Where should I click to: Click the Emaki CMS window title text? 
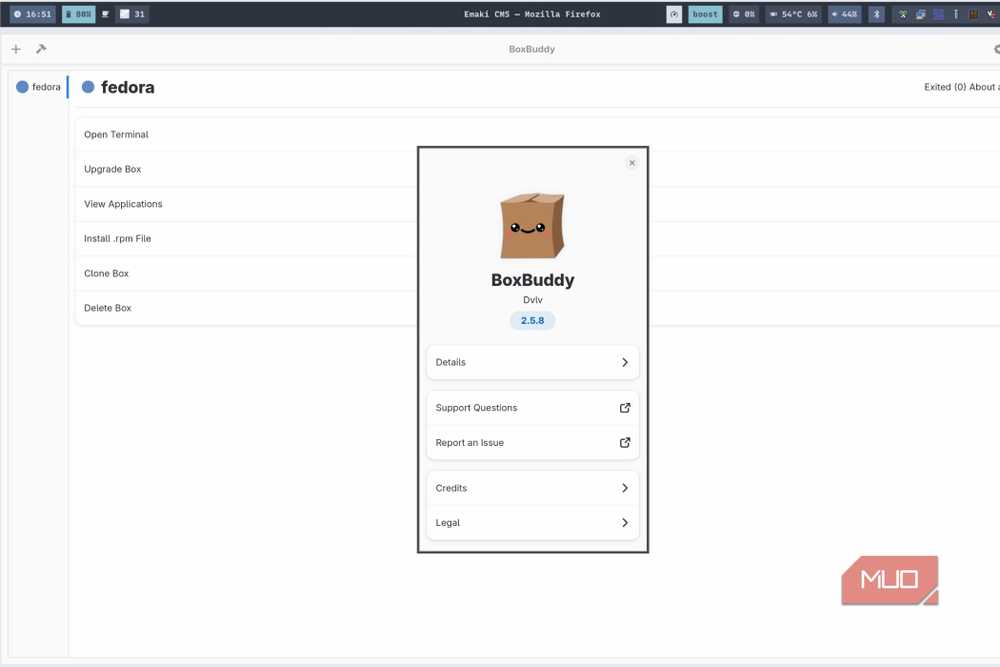pos(532,14)
